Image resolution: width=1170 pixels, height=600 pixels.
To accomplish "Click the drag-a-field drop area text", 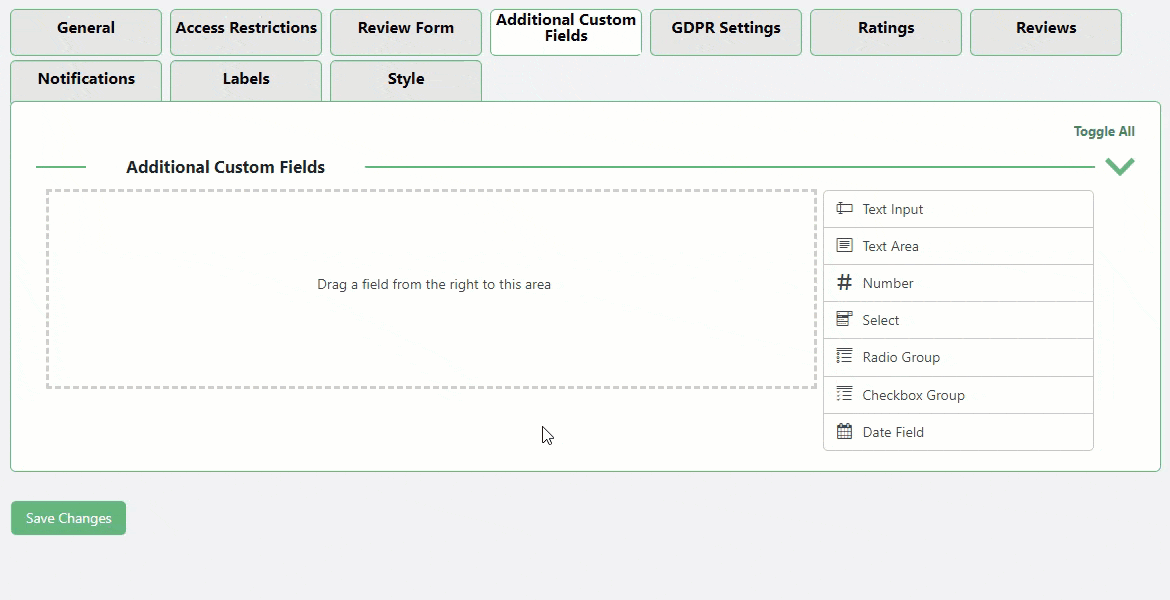I will point(434,284).
